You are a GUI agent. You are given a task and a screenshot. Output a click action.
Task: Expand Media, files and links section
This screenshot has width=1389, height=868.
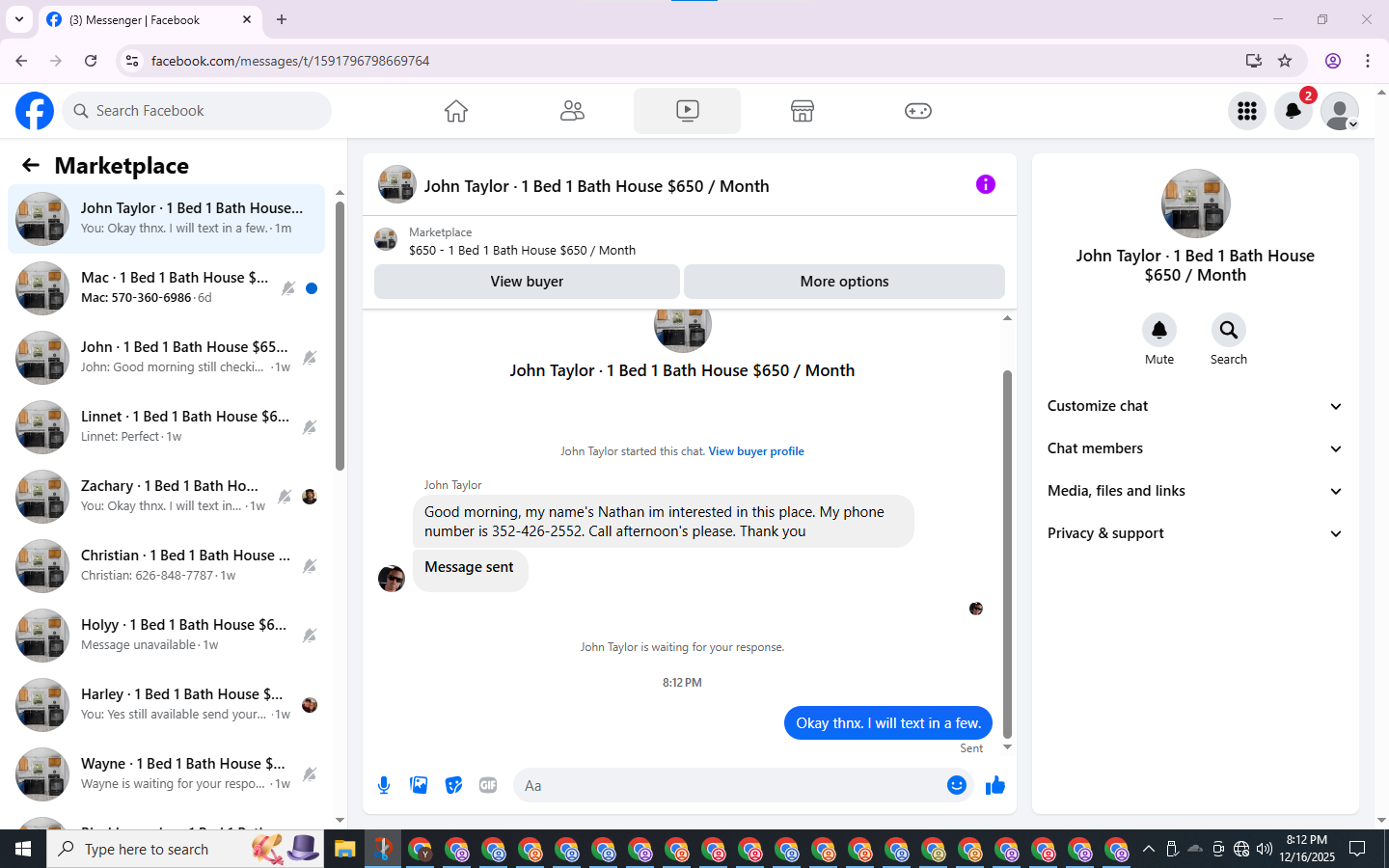(x=1195, y=491)
